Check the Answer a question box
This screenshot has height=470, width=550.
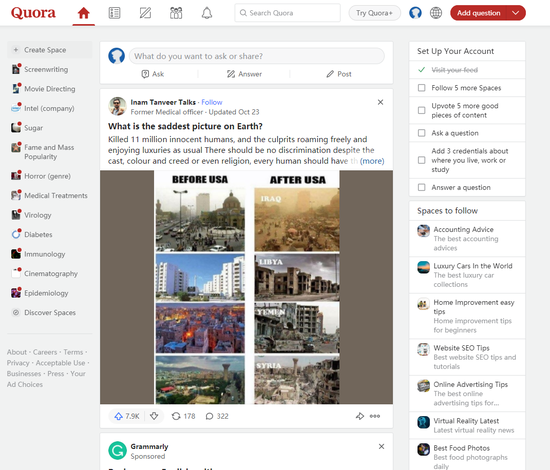click(x=422, y=187)
